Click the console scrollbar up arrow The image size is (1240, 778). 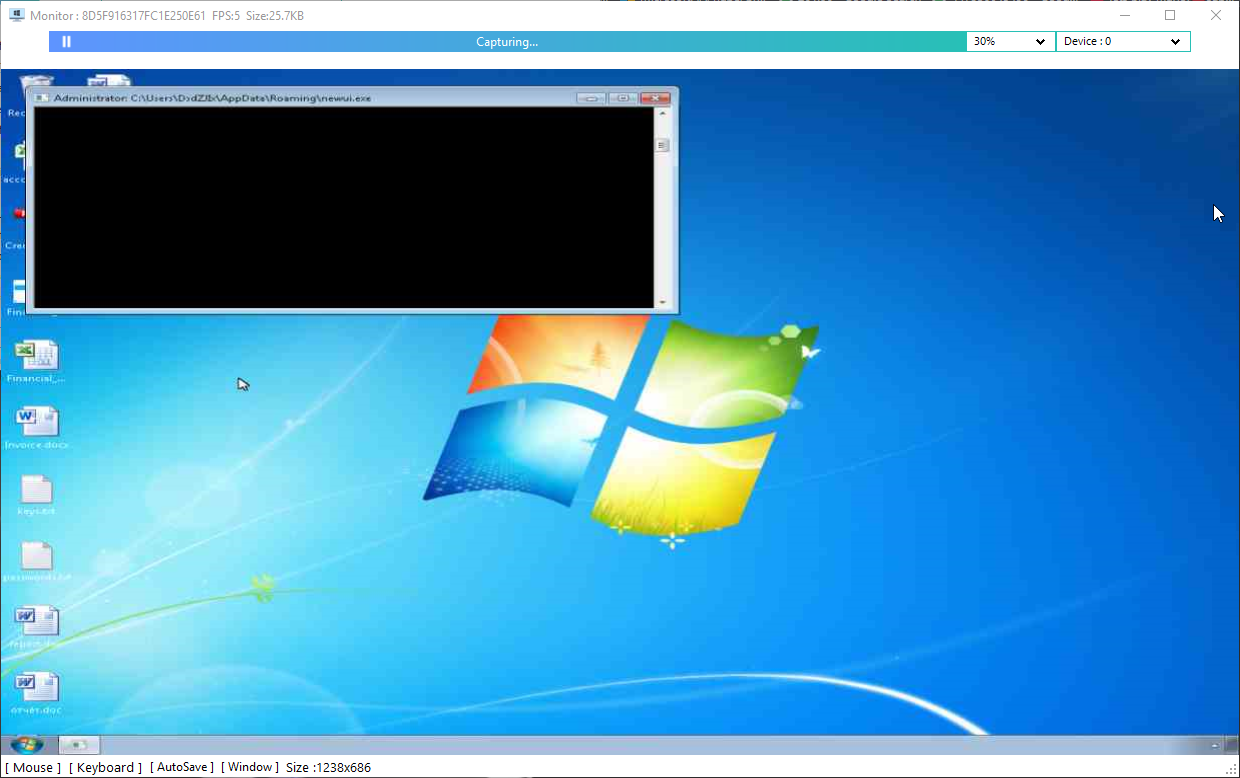click(x=662, y=113)
